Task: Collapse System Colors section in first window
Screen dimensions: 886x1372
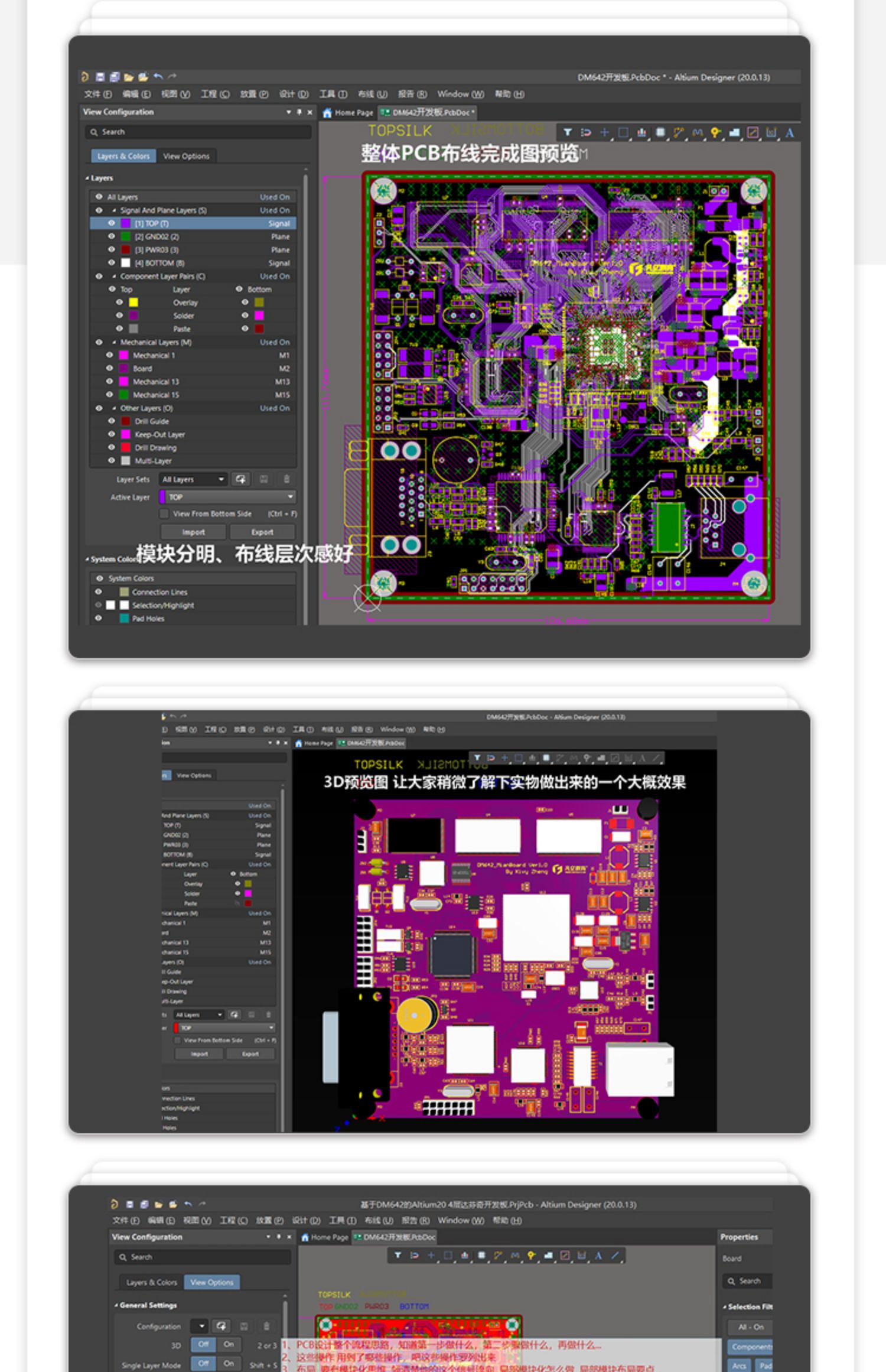Action: pos(87,559)
